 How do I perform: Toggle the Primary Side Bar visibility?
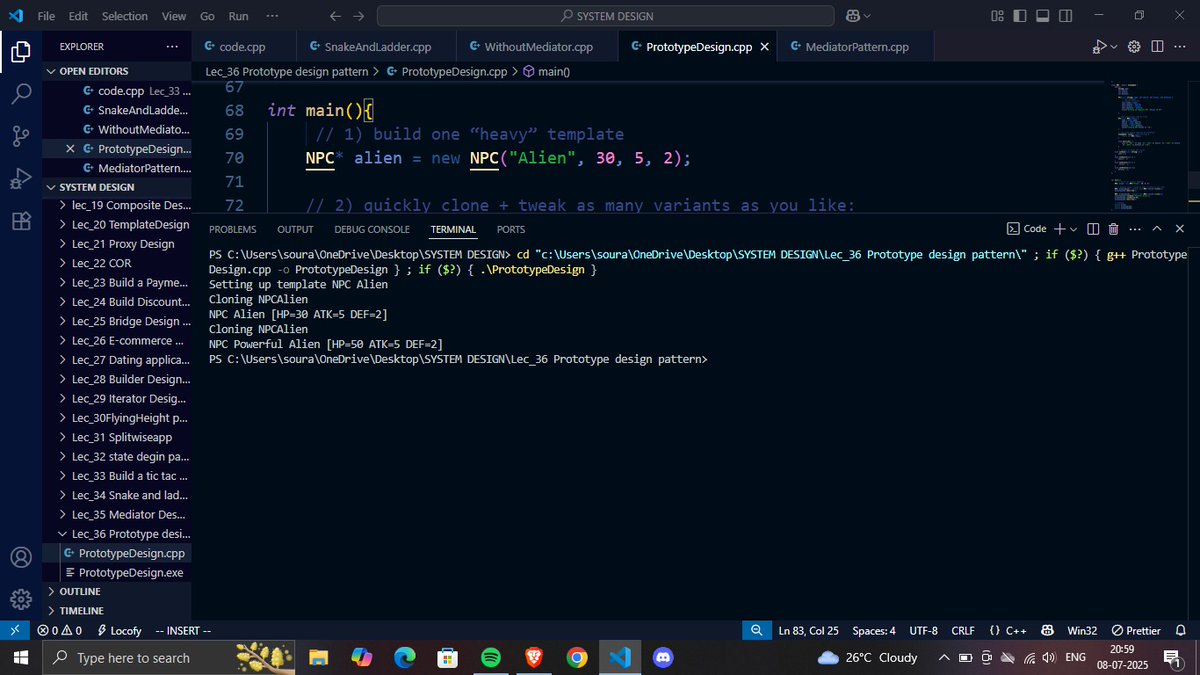1020,16
